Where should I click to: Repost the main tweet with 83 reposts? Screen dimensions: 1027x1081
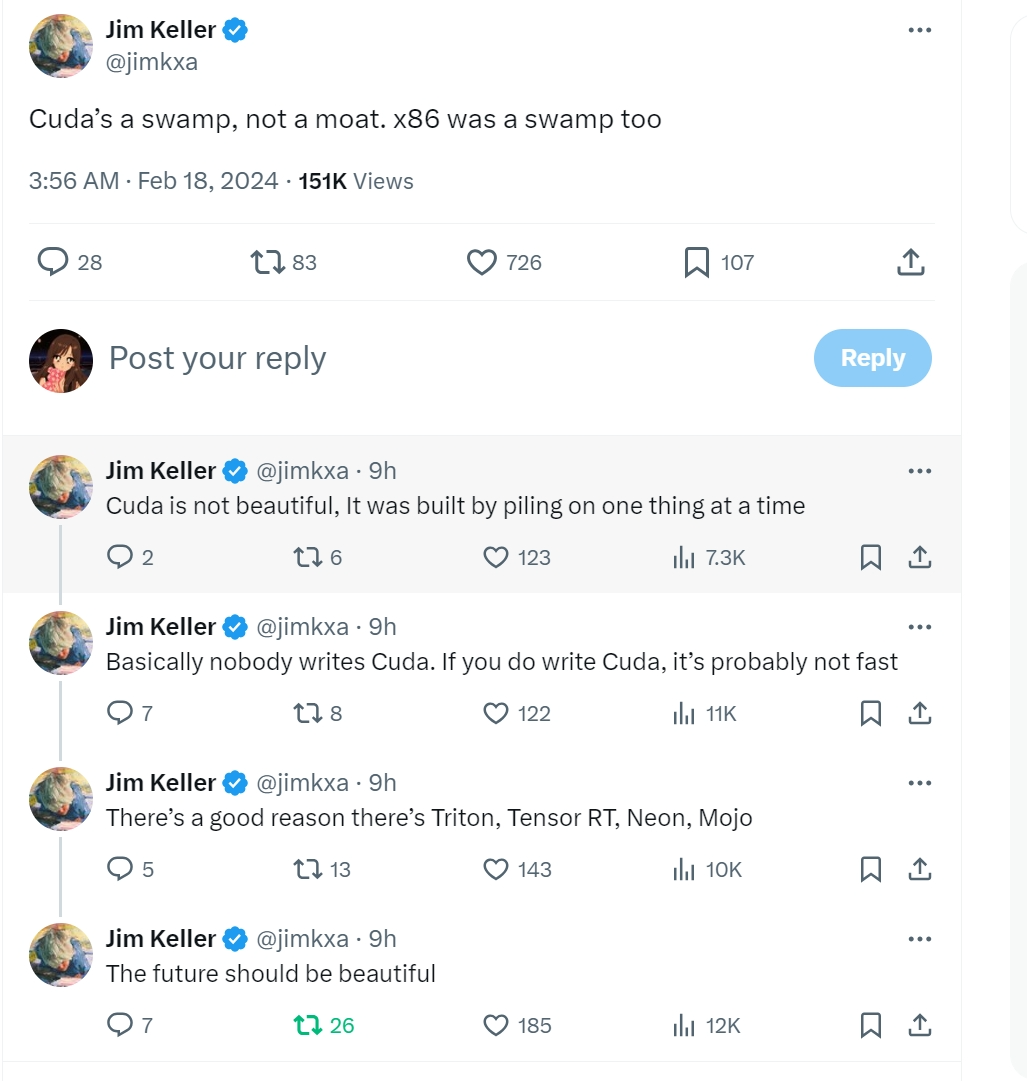(266, 263)
